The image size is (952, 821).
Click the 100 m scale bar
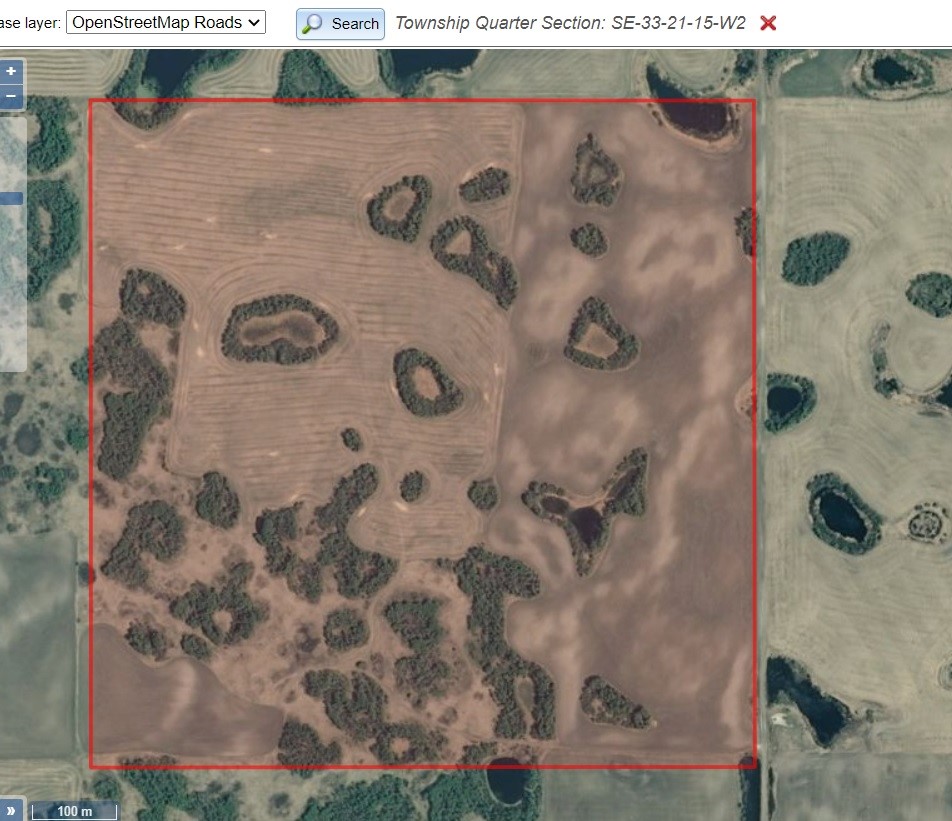[x=74, y=811]
